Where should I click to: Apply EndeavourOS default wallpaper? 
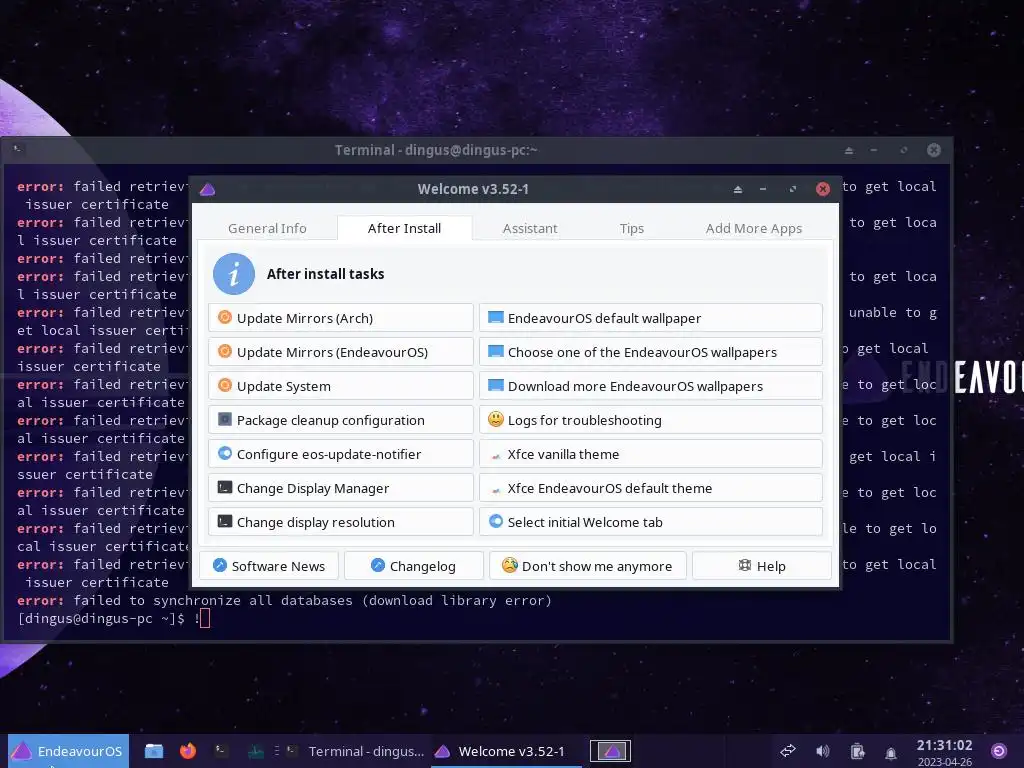pos(650,318)
